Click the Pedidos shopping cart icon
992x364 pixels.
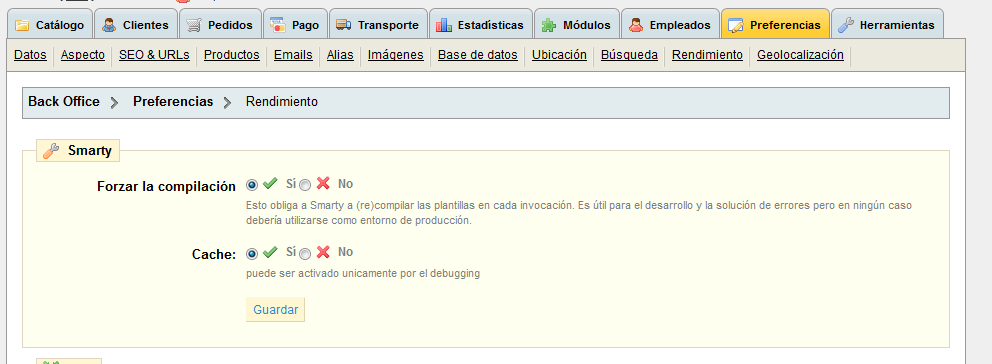(194, 25)
